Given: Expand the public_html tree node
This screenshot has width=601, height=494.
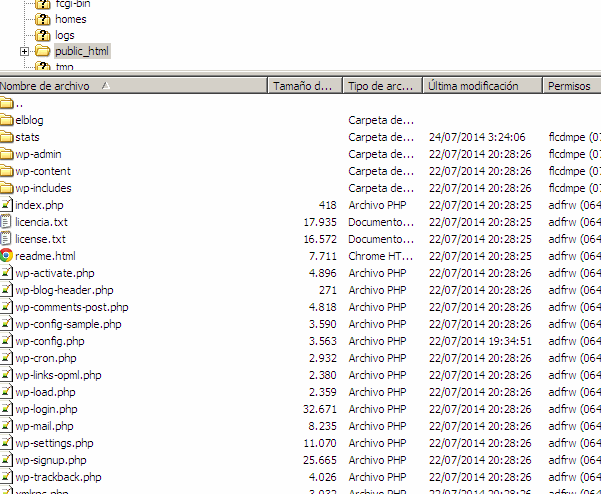Looking at the screenshot, I should point(25,51).
